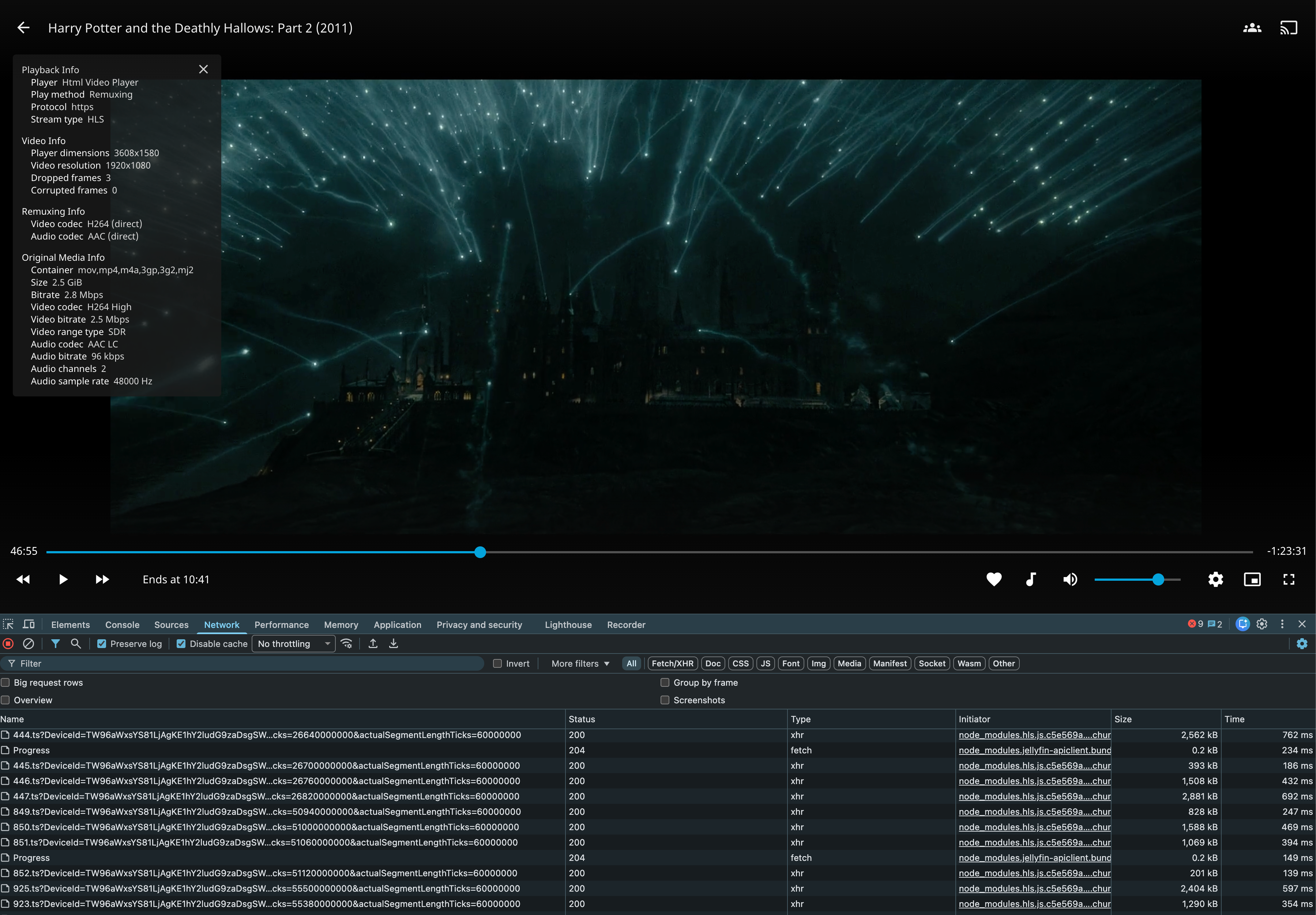
Task: Switch to the Elements tab
Action: [x=71, y=625]
